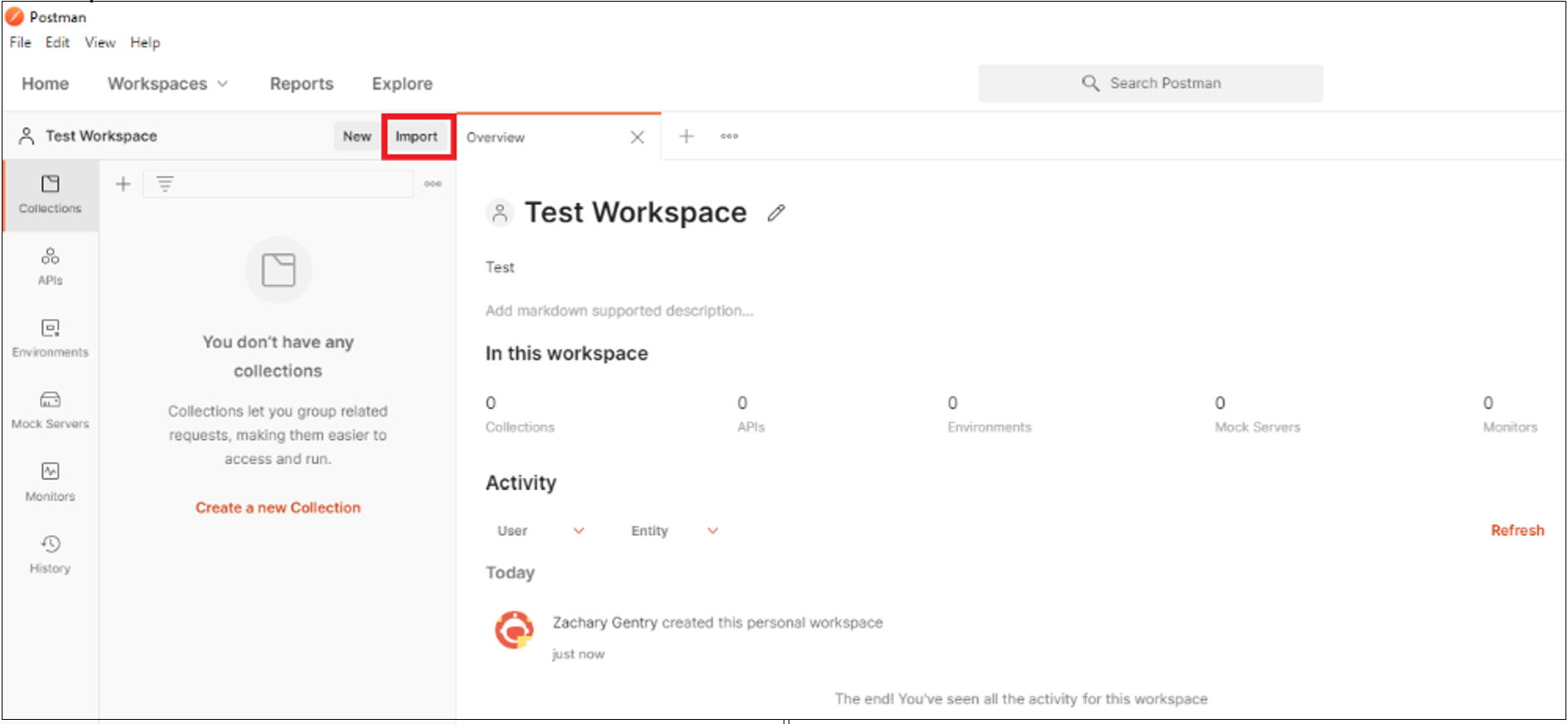Click the APIs count in overview
Viewport: 1568px width, 724px height.
click(x=750, y=414)
